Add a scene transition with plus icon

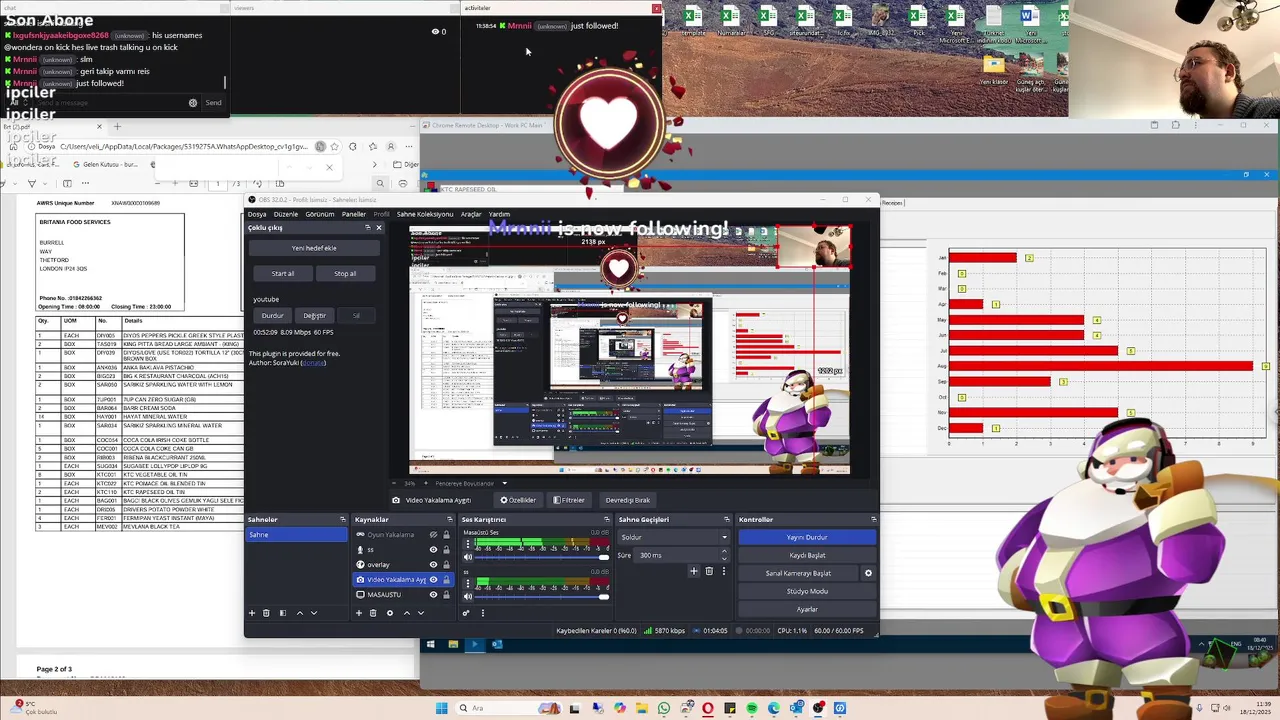pyautogui.click(x=694, y=571)
